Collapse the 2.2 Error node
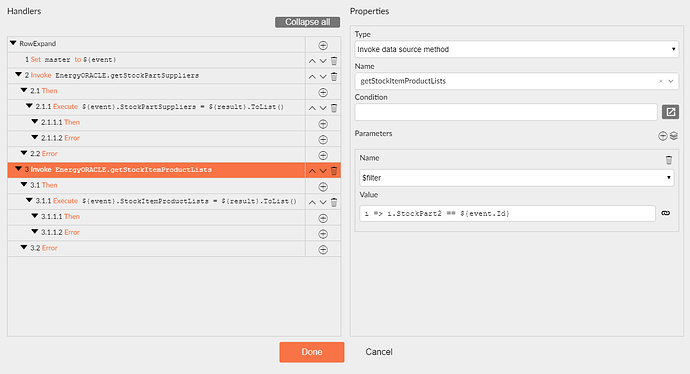Viewport: 690px width, 374px height. 24,153
